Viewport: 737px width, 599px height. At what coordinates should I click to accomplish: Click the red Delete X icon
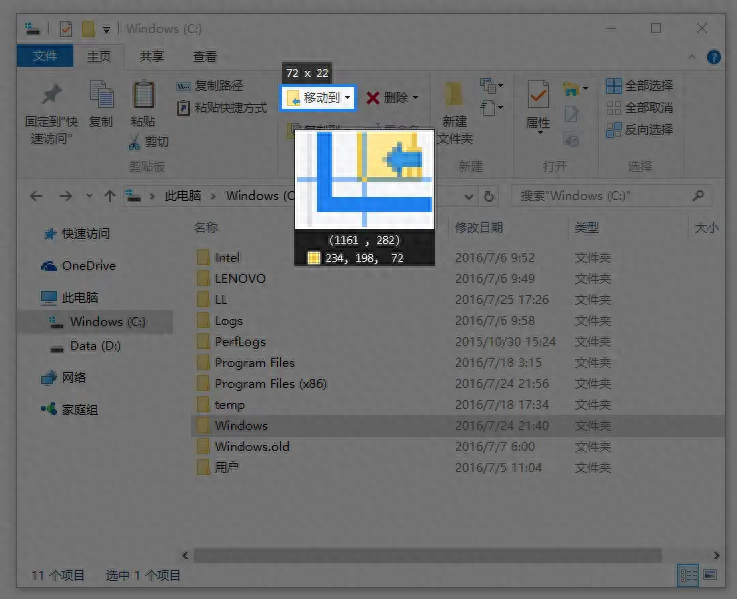pyautogui.click(x=373, y=98)
